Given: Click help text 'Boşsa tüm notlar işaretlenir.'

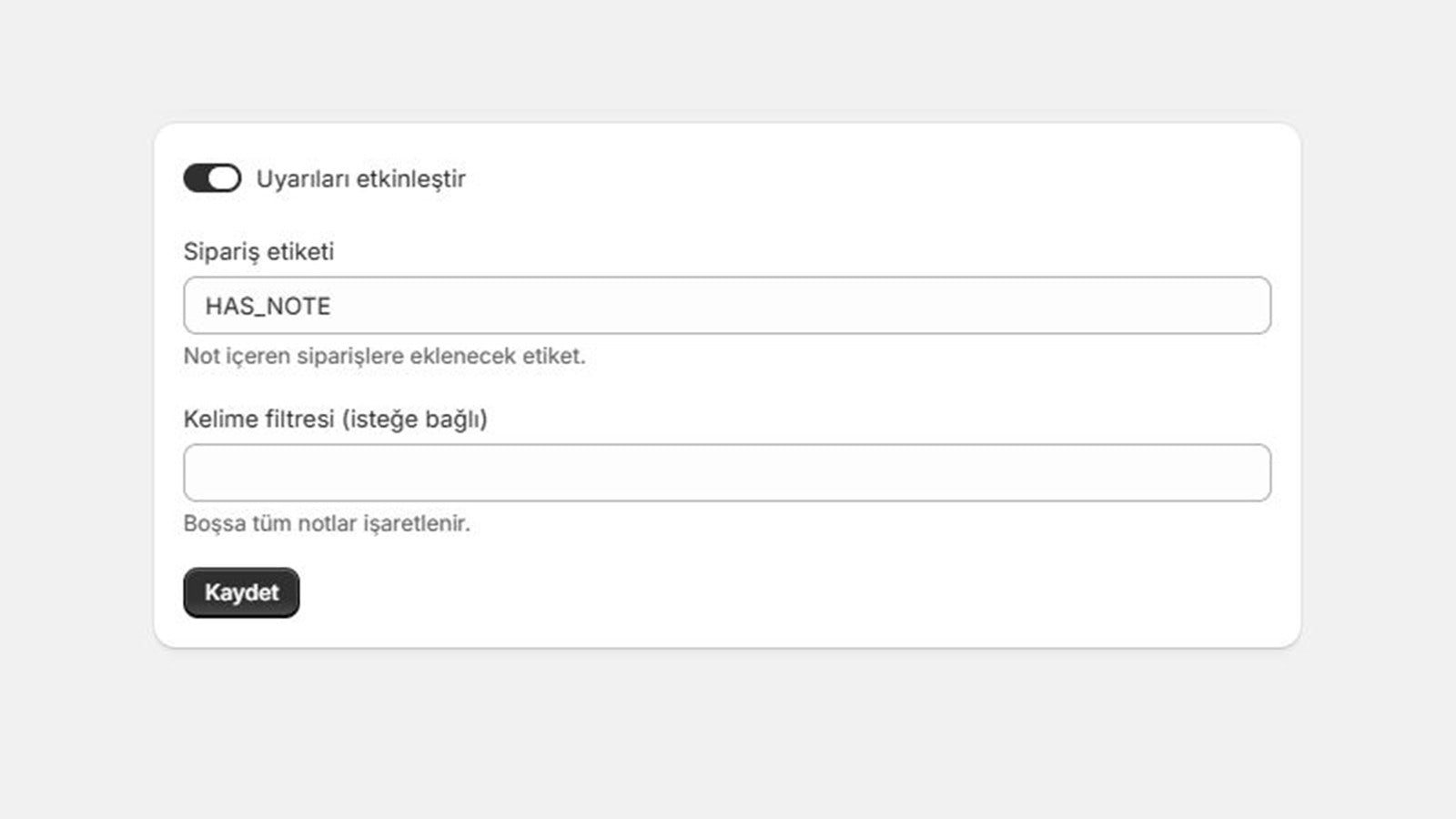Looking at the screenshot, I should pos(327,523).
